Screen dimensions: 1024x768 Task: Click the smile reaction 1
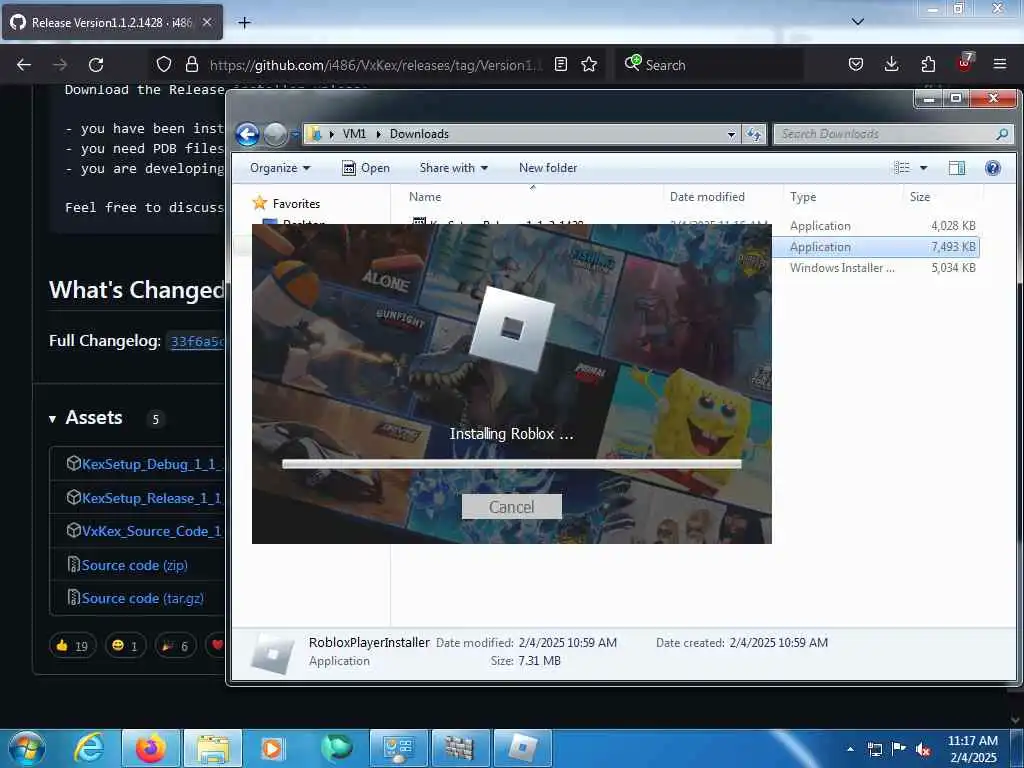(125, 646)
